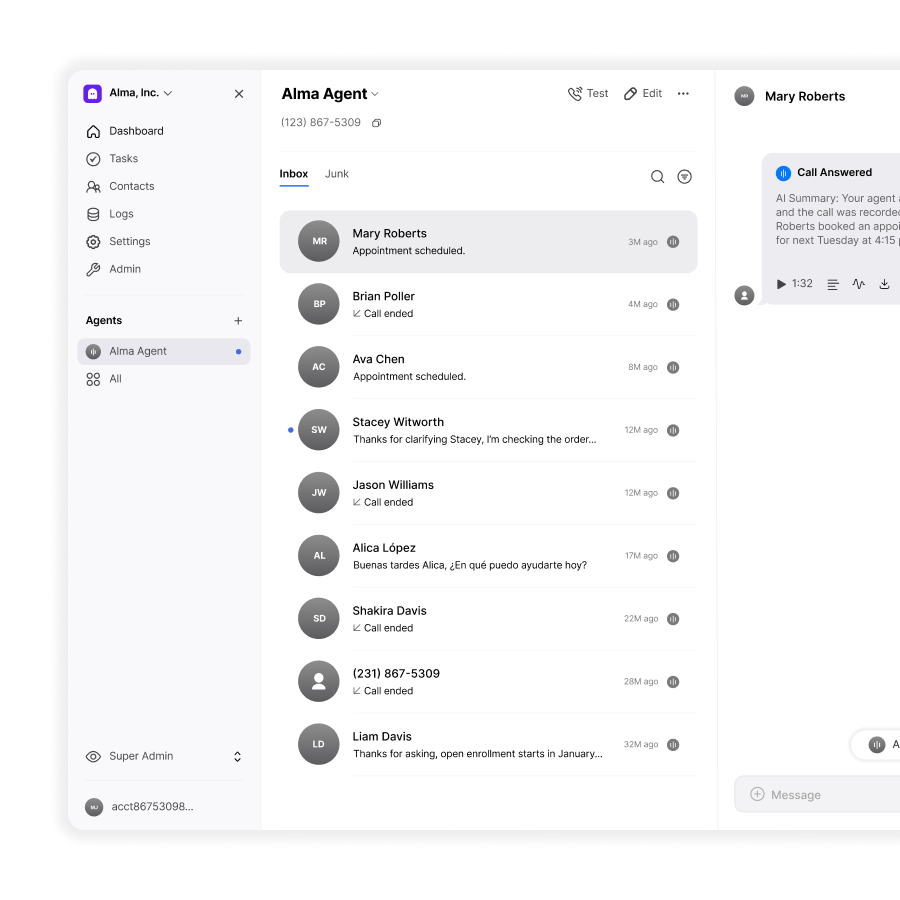Image resolution: width=900 pixels, height=900 pixels.
Task: Open Liam Davis conversation
Action: (488, 744)
